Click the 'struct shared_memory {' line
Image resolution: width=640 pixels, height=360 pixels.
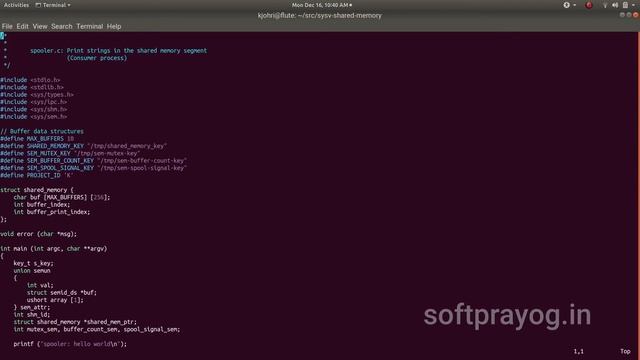pyautogui.click(x=37, y=190)
